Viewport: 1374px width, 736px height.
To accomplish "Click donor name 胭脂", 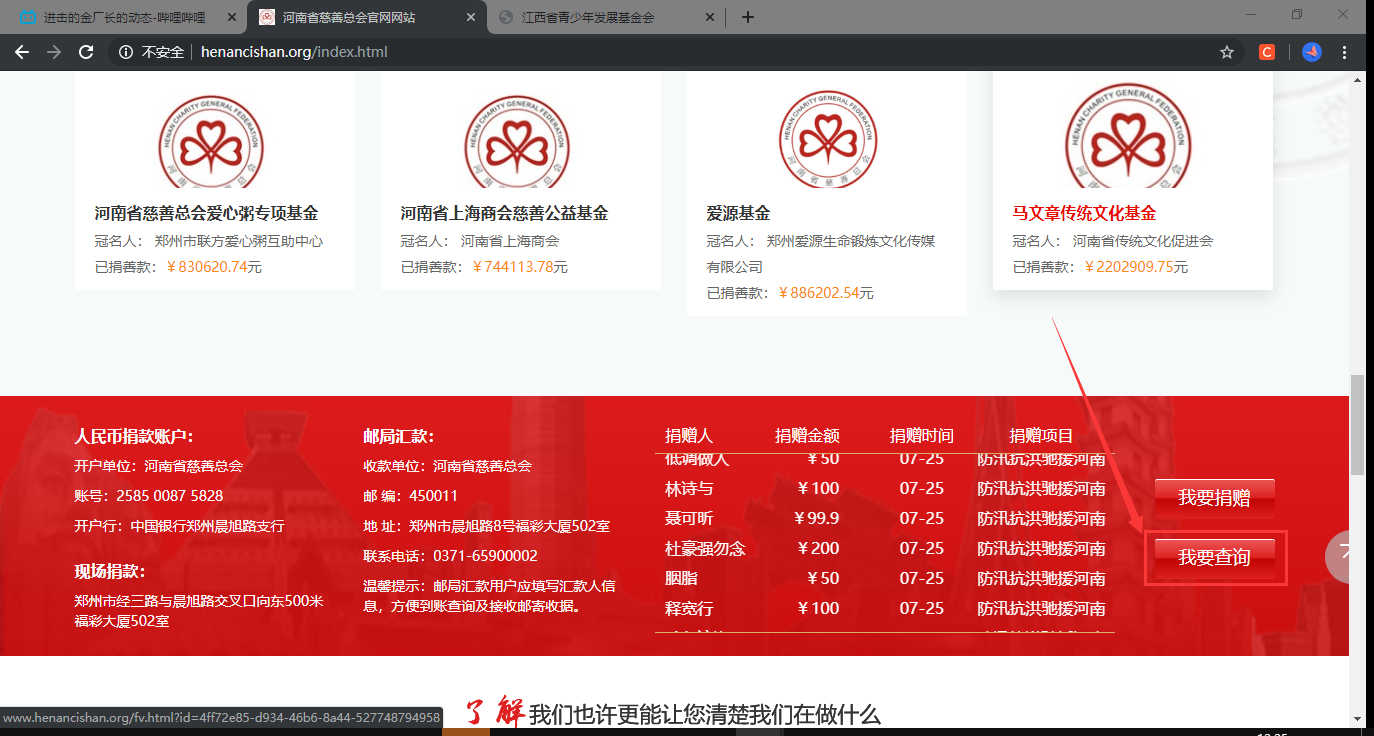I will pos(682,579).
